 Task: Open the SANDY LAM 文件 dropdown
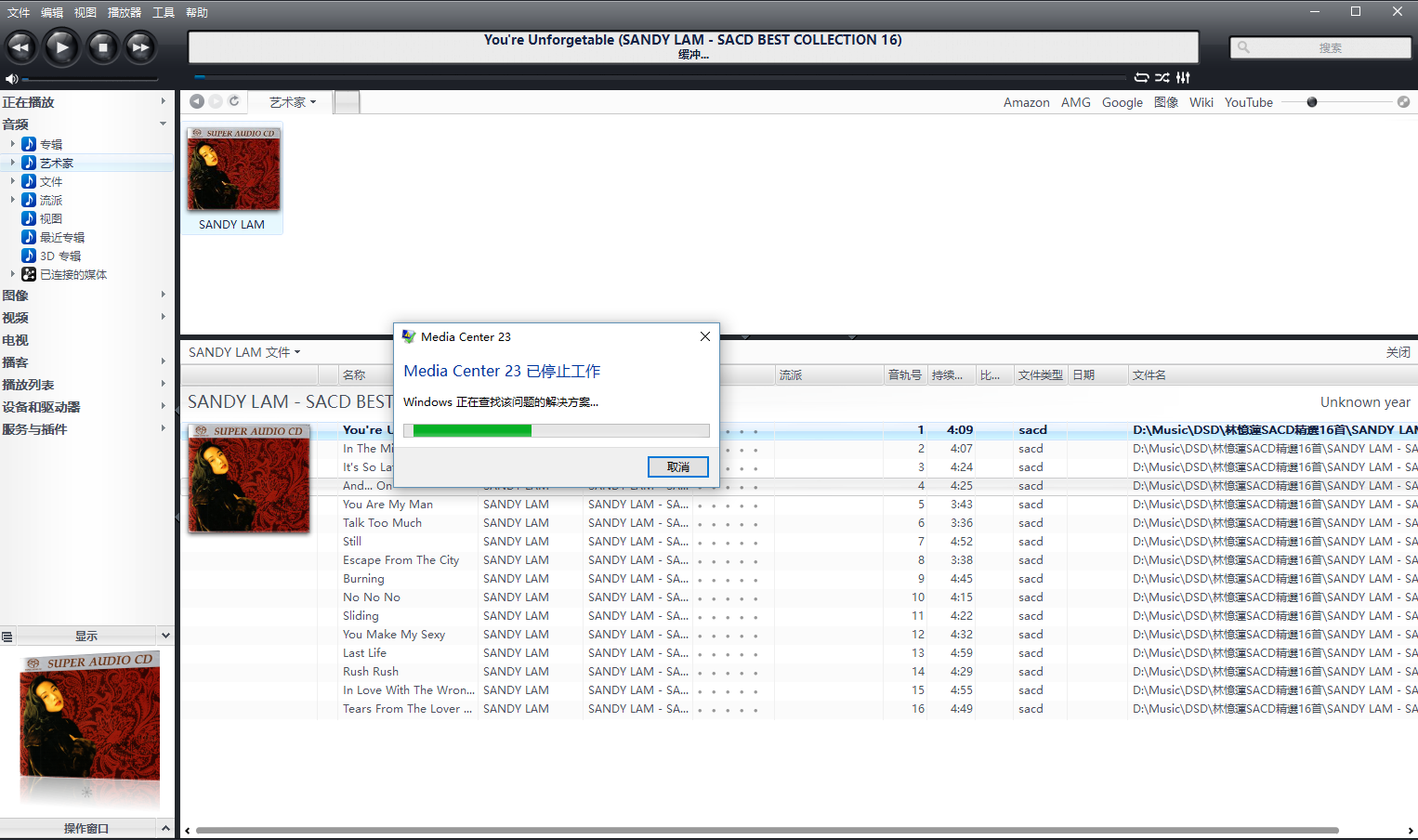click(244, 352)
